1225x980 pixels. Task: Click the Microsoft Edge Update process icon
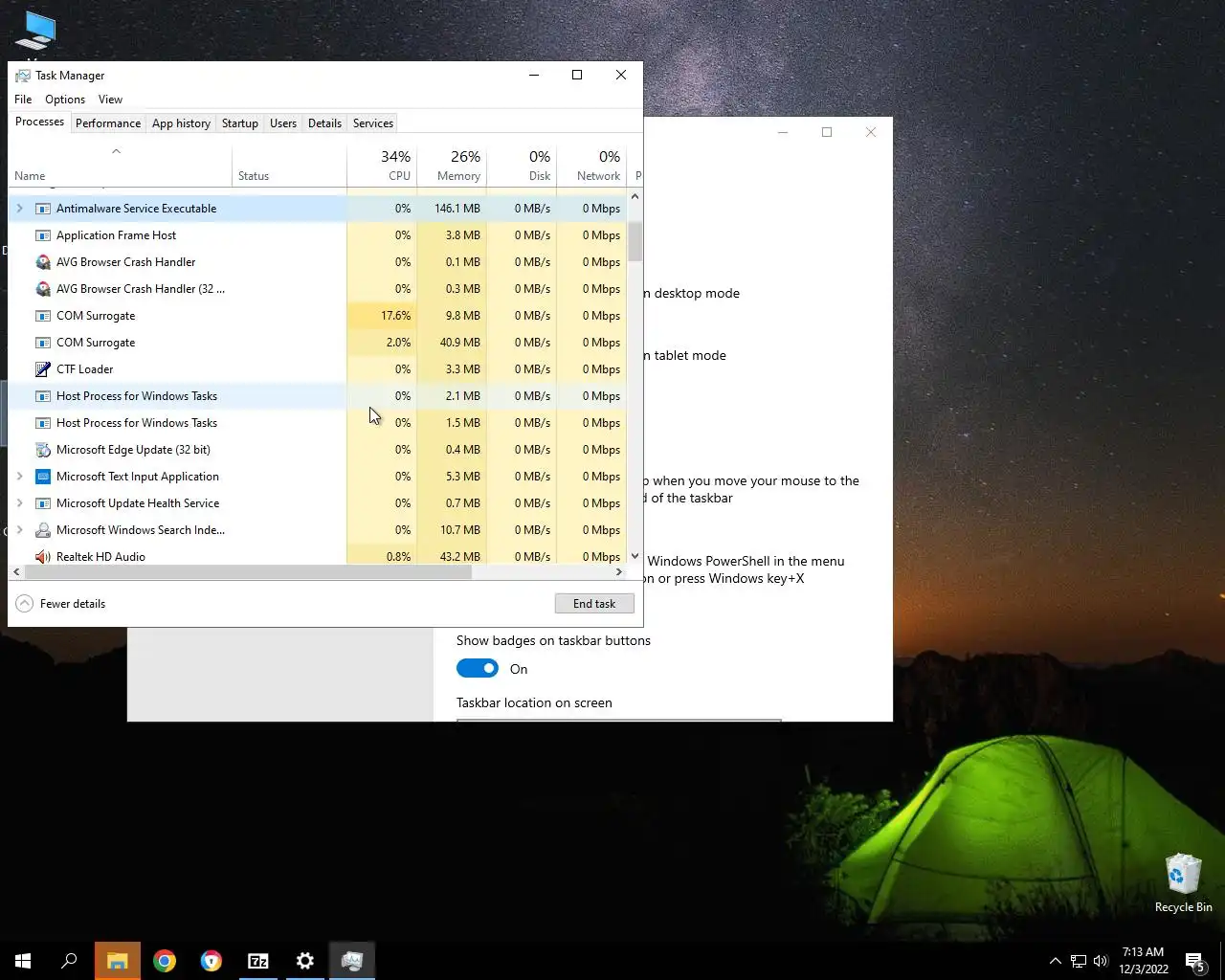43,450
